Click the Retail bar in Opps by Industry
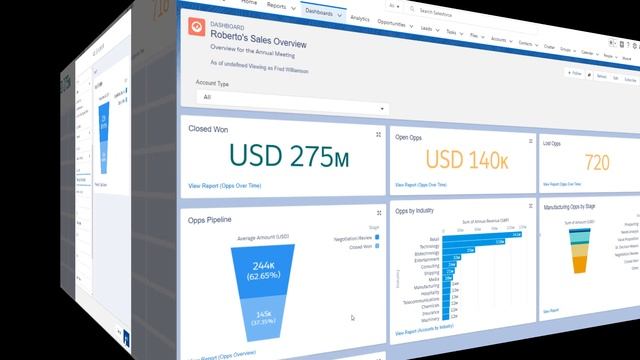This screenshot has height=360, width=640. click(482, 236)
